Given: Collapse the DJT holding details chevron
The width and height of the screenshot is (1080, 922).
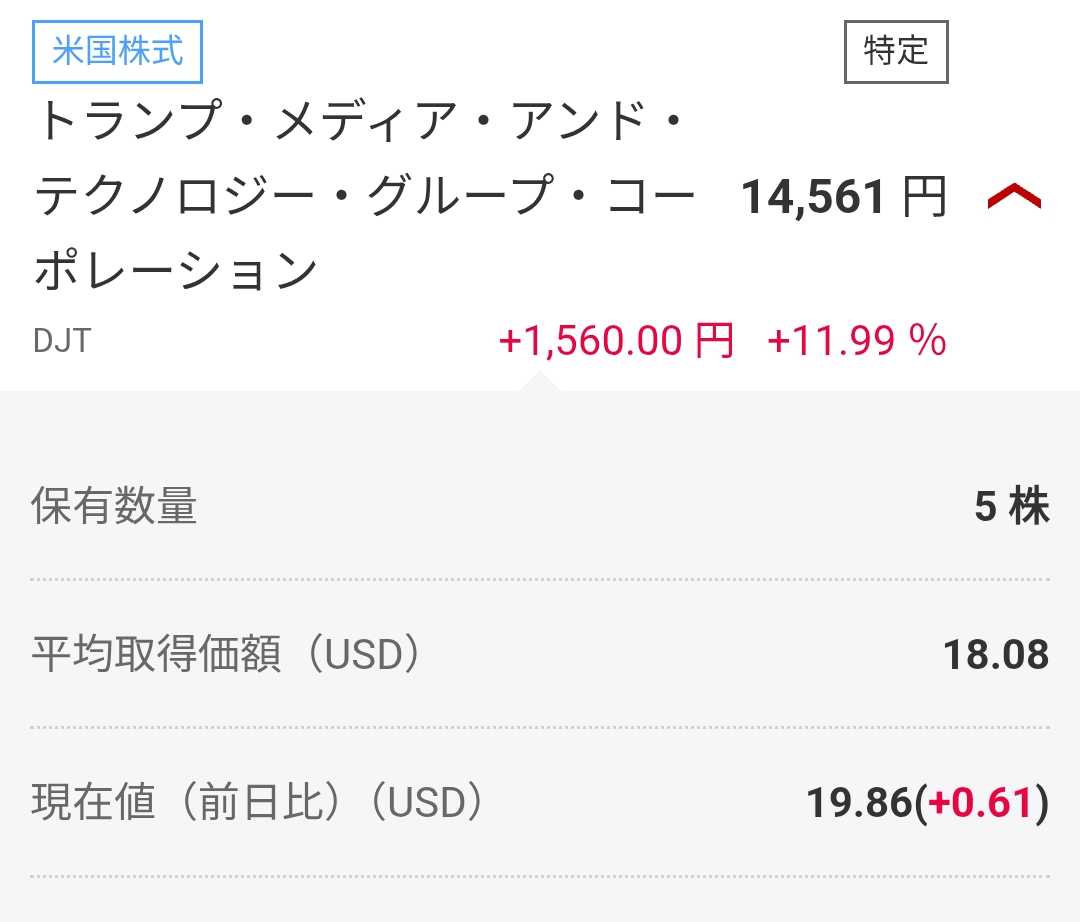Looking at the screenshot, I should 1013,198.
